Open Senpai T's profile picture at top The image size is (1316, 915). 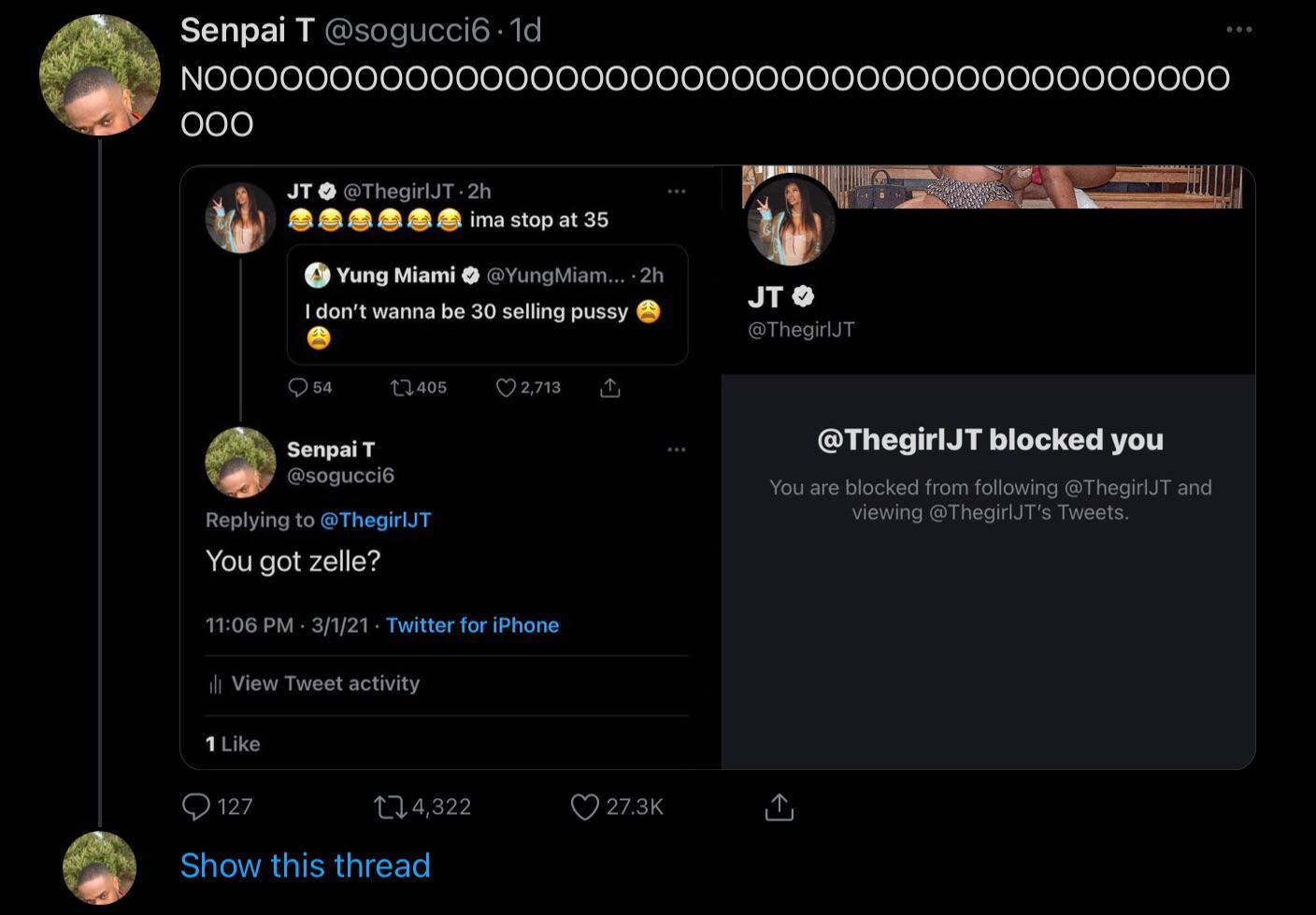[x=100, y=75]
